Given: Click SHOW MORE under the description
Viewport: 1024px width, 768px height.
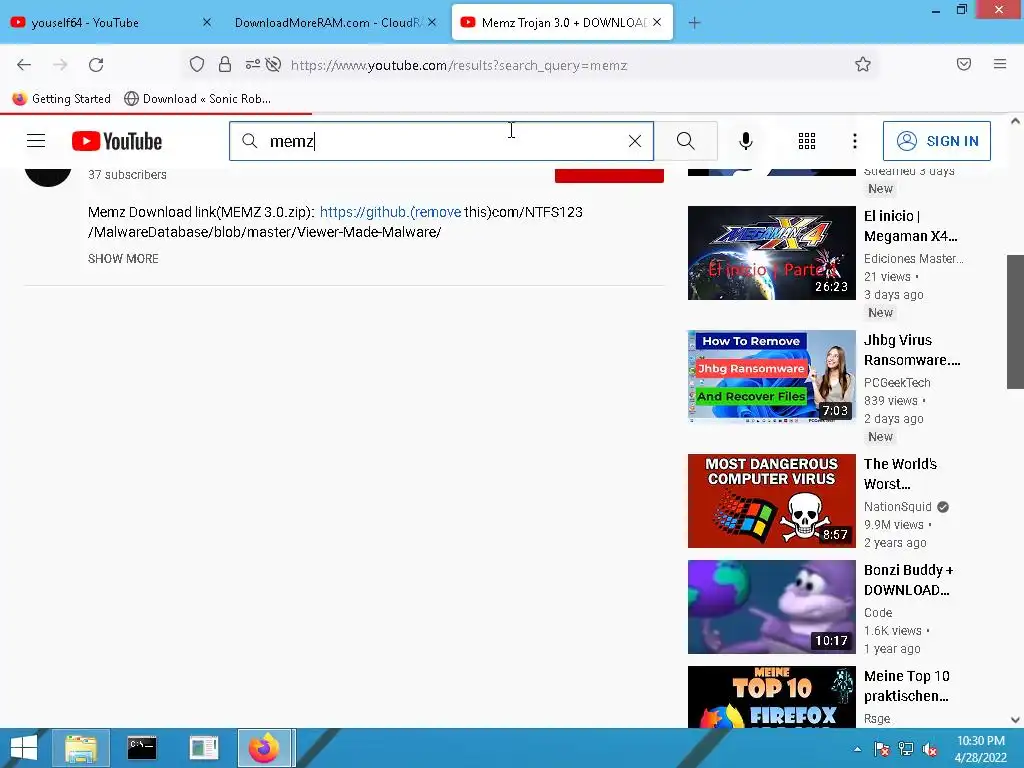Looking at the screenshot, I should click(123, 259).
